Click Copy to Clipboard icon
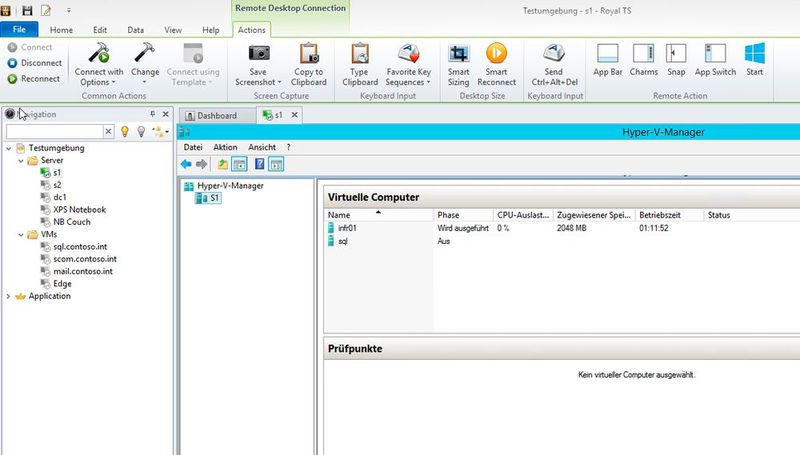 [x=309, y=53]
